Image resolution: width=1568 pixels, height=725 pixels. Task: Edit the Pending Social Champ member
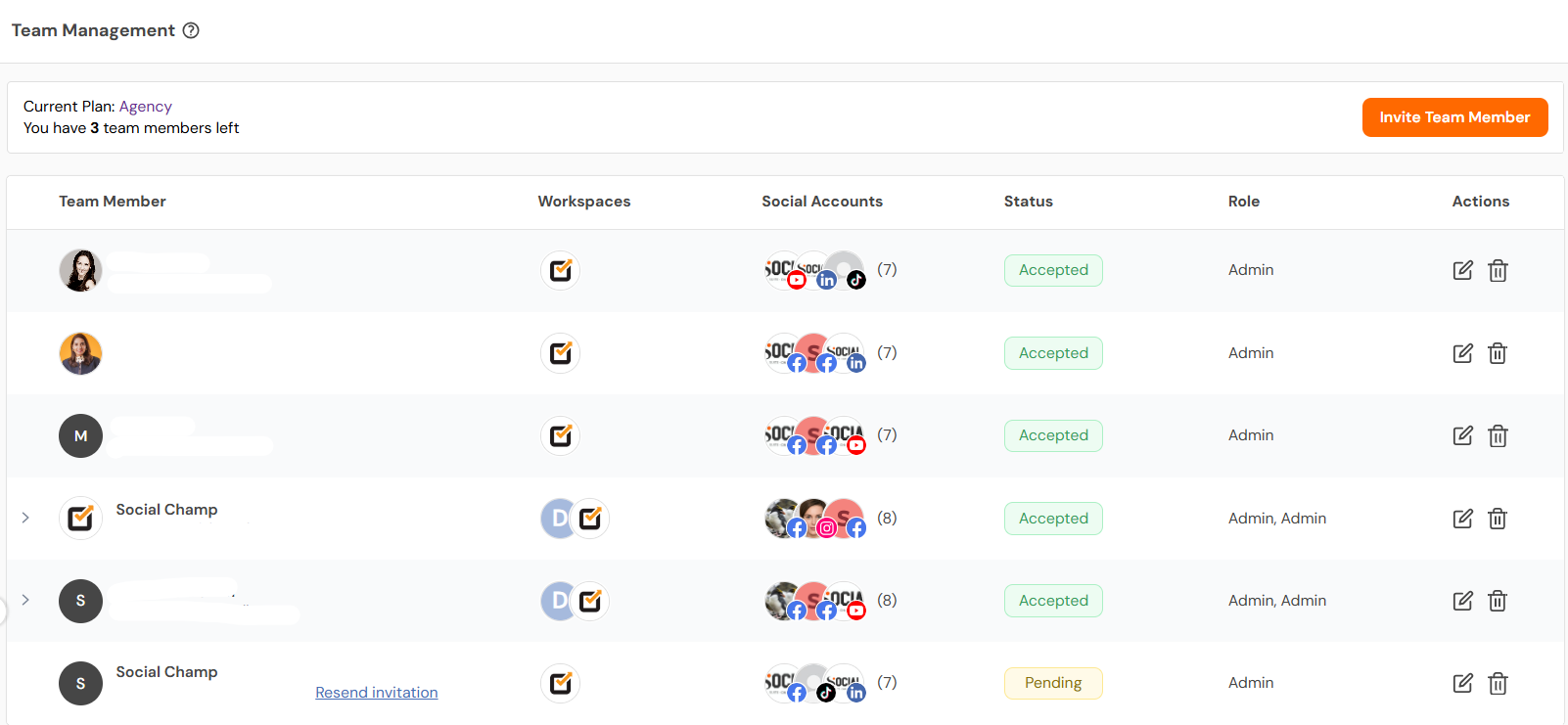pyautogui.click(x=1462, y=683)
